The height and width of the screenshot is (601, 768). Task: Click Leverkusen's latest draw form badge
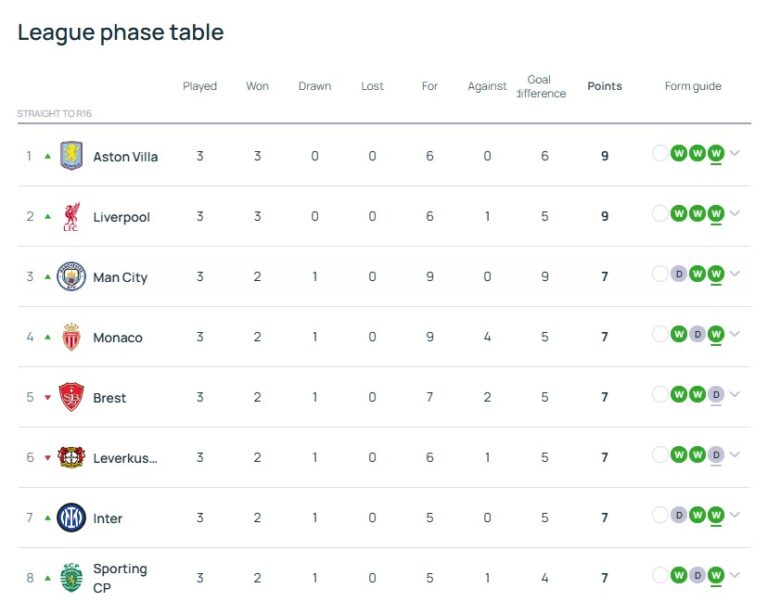(716, 455)
